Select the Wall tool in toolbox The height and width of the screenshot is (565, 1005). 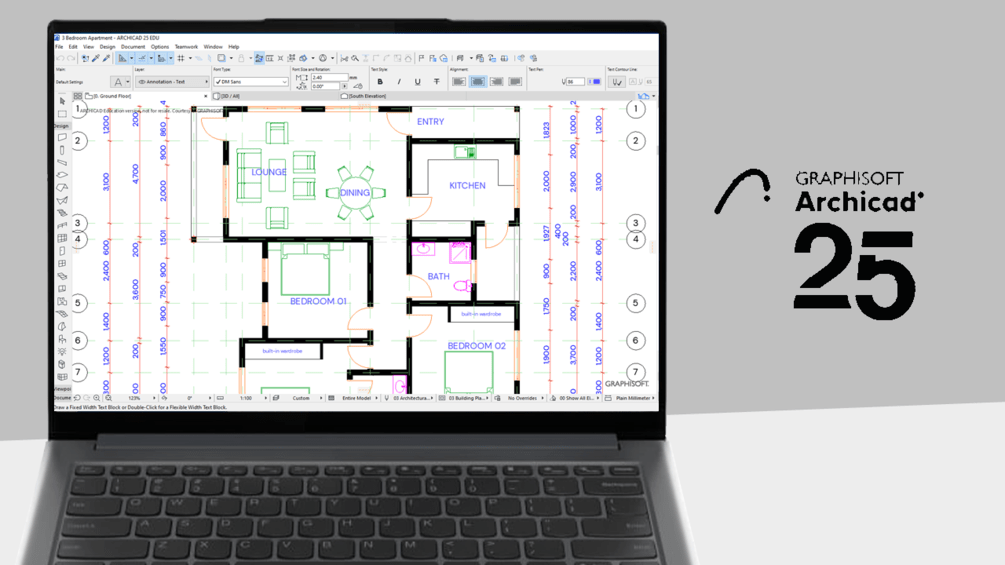point(62,137)
